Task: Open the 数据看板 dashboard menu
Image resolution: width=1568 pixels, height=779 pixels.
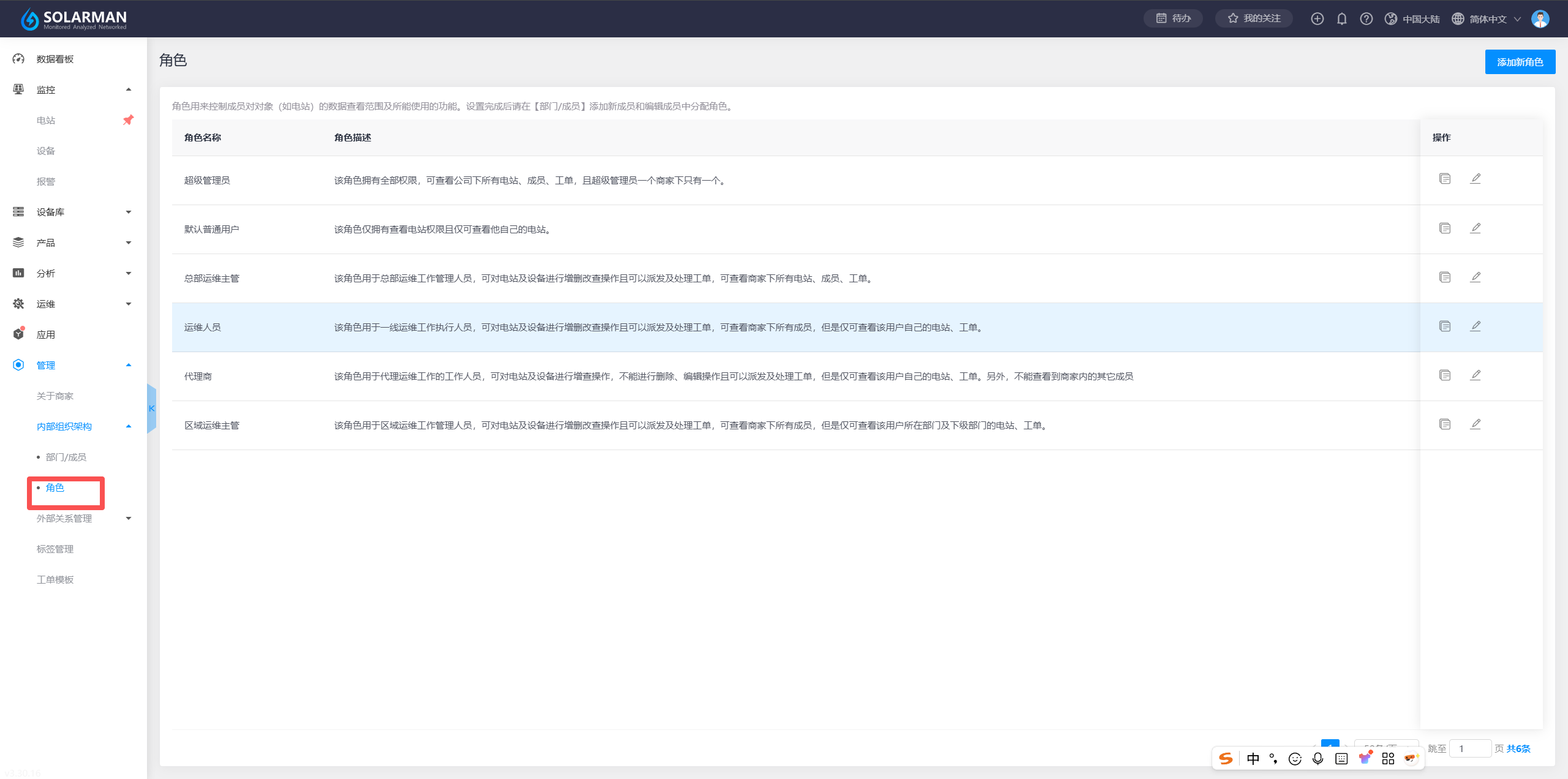Action: coord(55,59)
